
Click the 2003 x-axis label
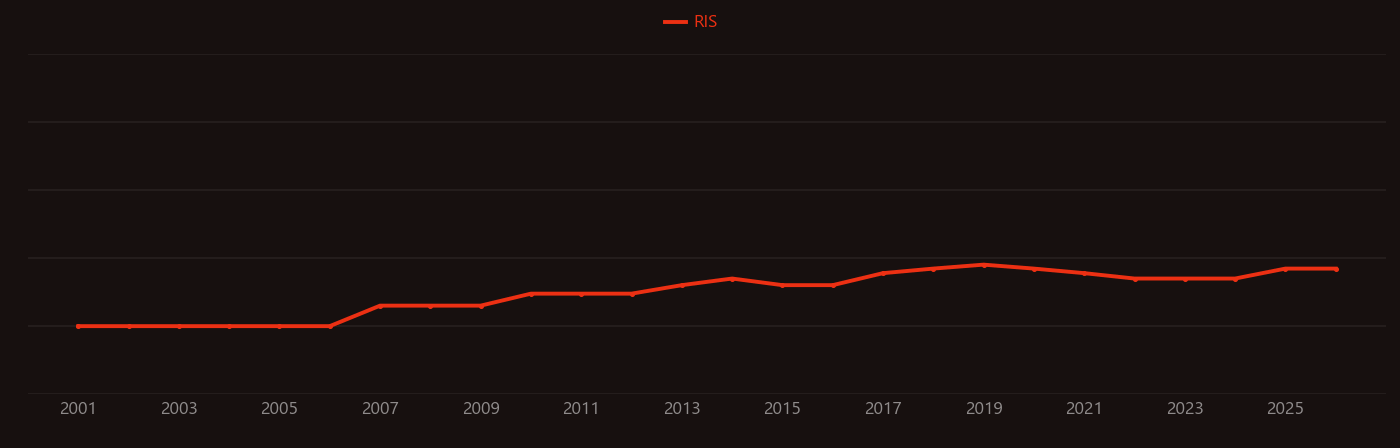coord(179,409)
